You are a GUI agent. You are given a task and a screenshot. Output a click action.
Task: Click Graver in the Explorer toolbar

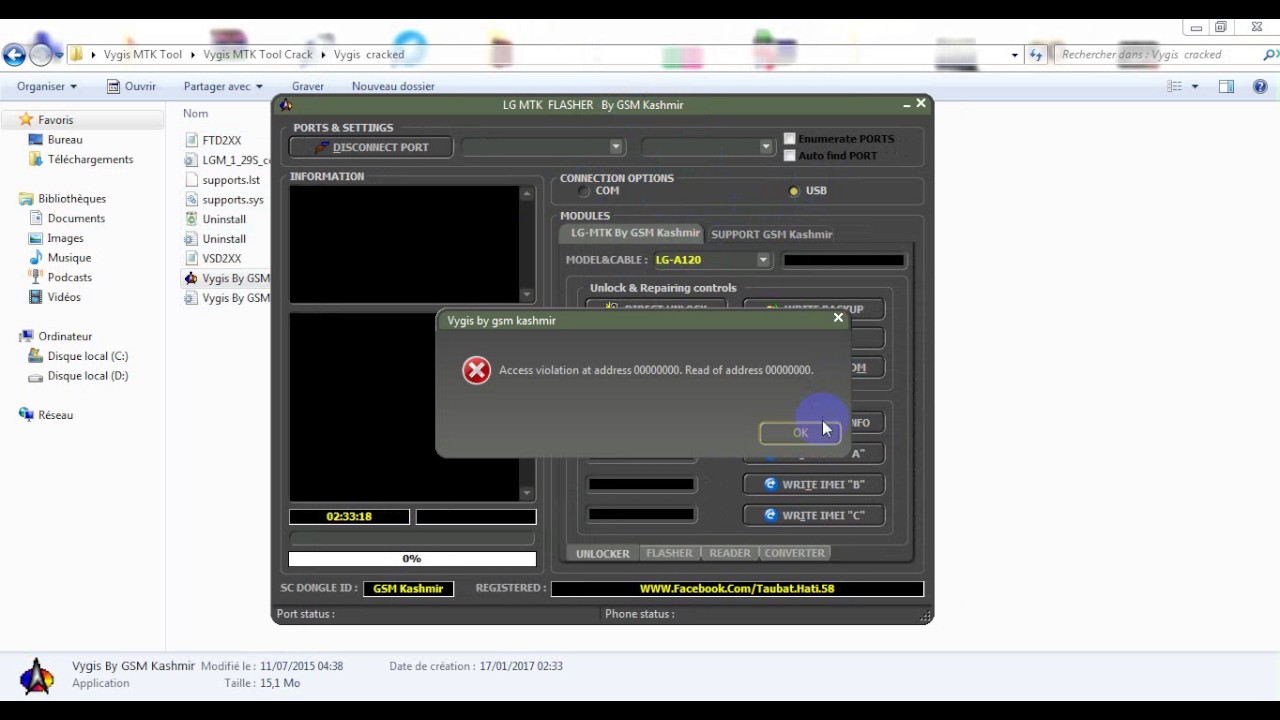307,87
